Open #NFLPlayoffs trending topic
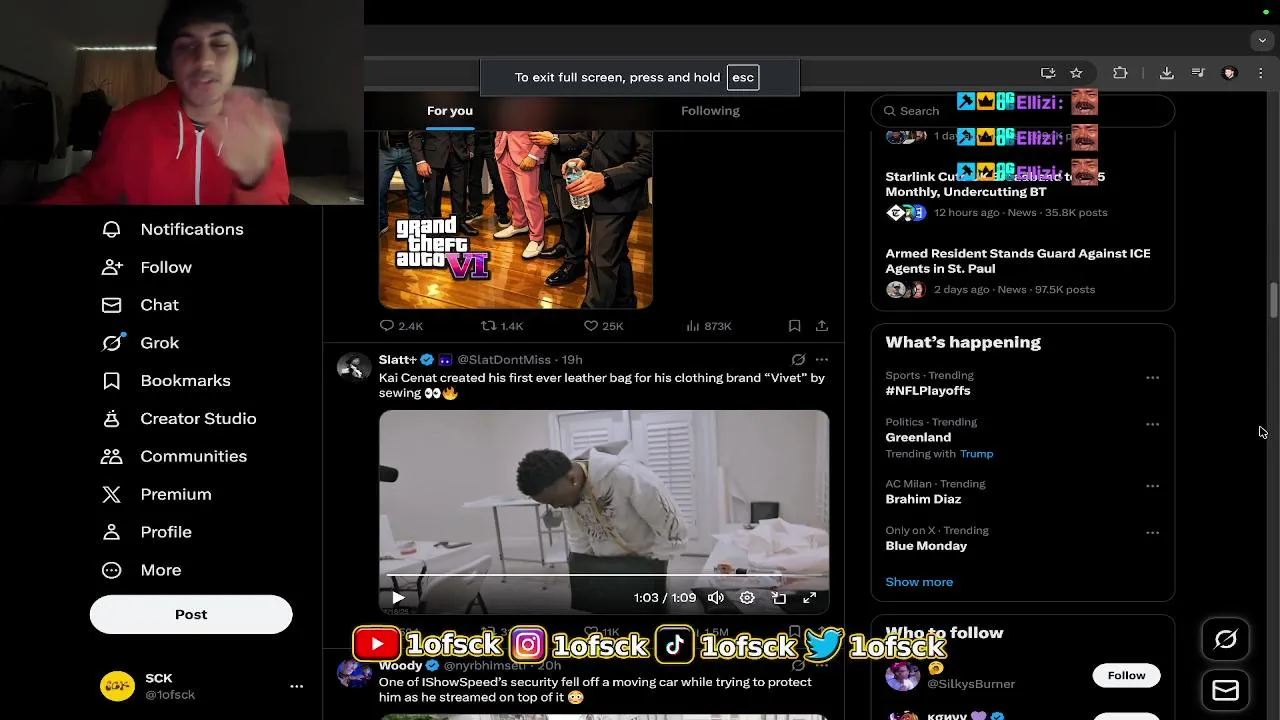This screenshot has width=1280, height=720. [x=927, y=391]
